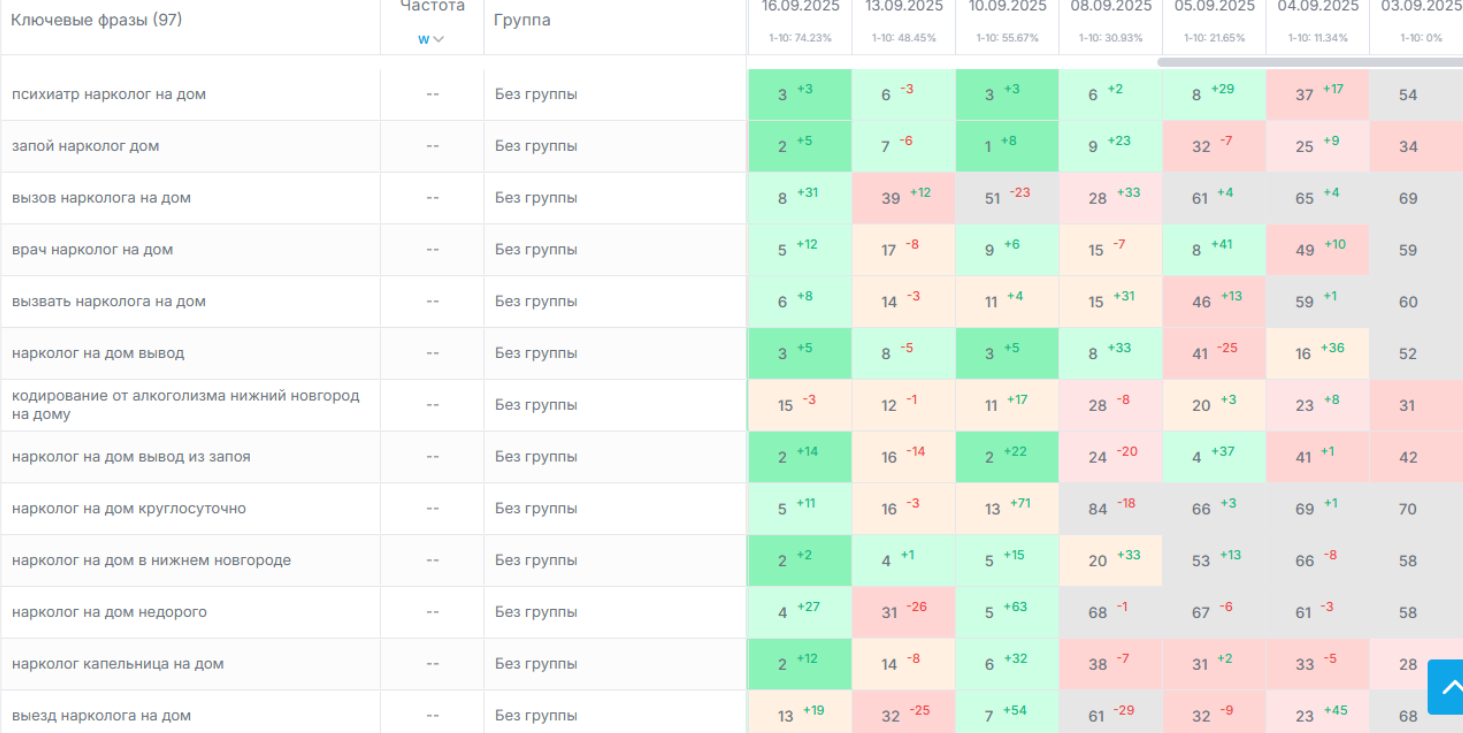The image size is (1463, 733).
Task: Click the frequency "--" cell for "врач нарколог на дом"
Action: (x=432, y=250)
